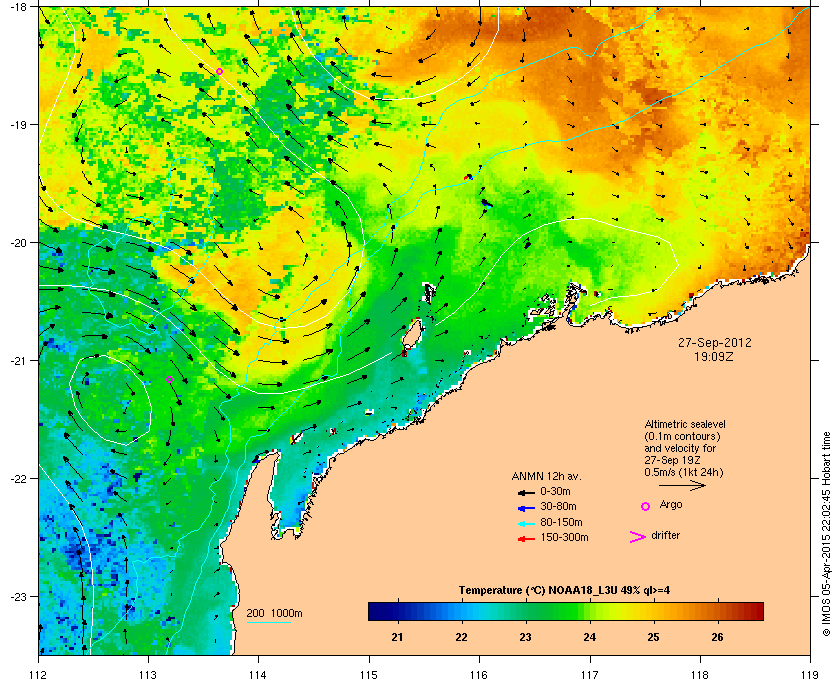Click the Temperature NOAA18_L3U colorbar title

click(x=564, y=591)
